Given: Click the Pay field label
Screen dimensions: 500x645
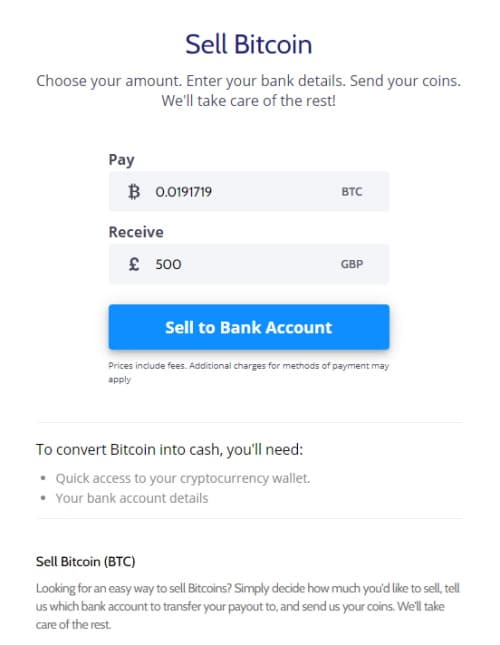Looking at the screenshot, I should pos(121,160).
